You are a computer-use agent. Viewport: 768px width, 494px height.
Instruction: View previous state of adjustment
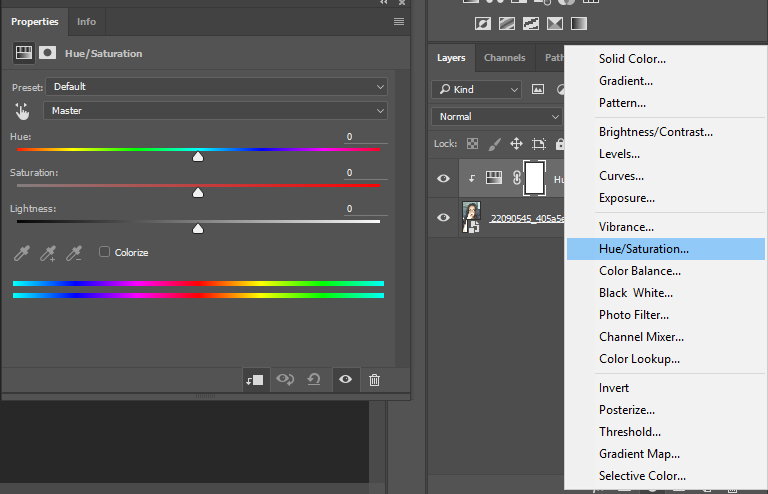[x=285, y=379]
